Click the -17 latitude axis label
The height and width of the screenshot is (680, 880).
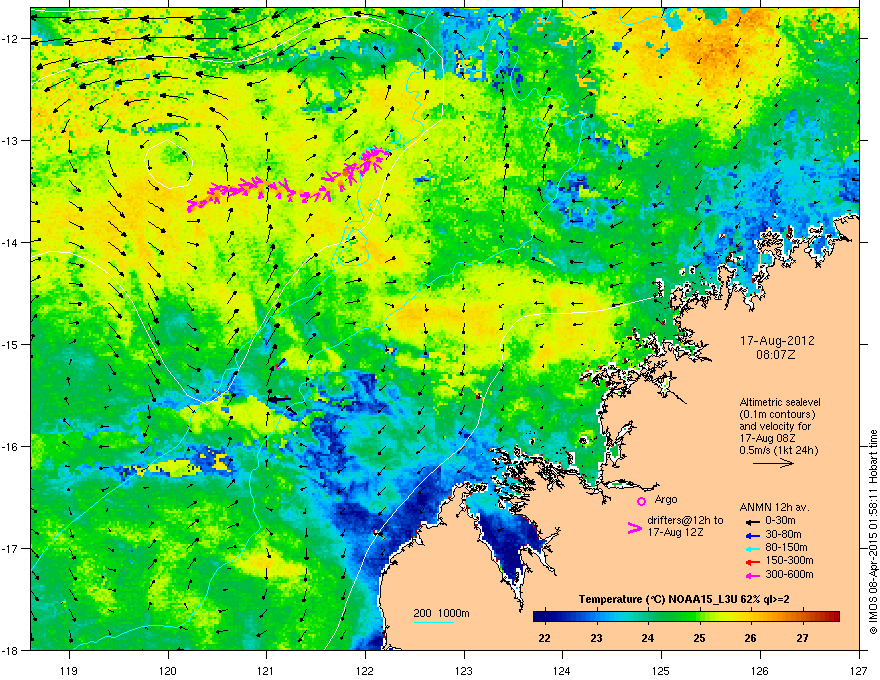pos(10,548)
